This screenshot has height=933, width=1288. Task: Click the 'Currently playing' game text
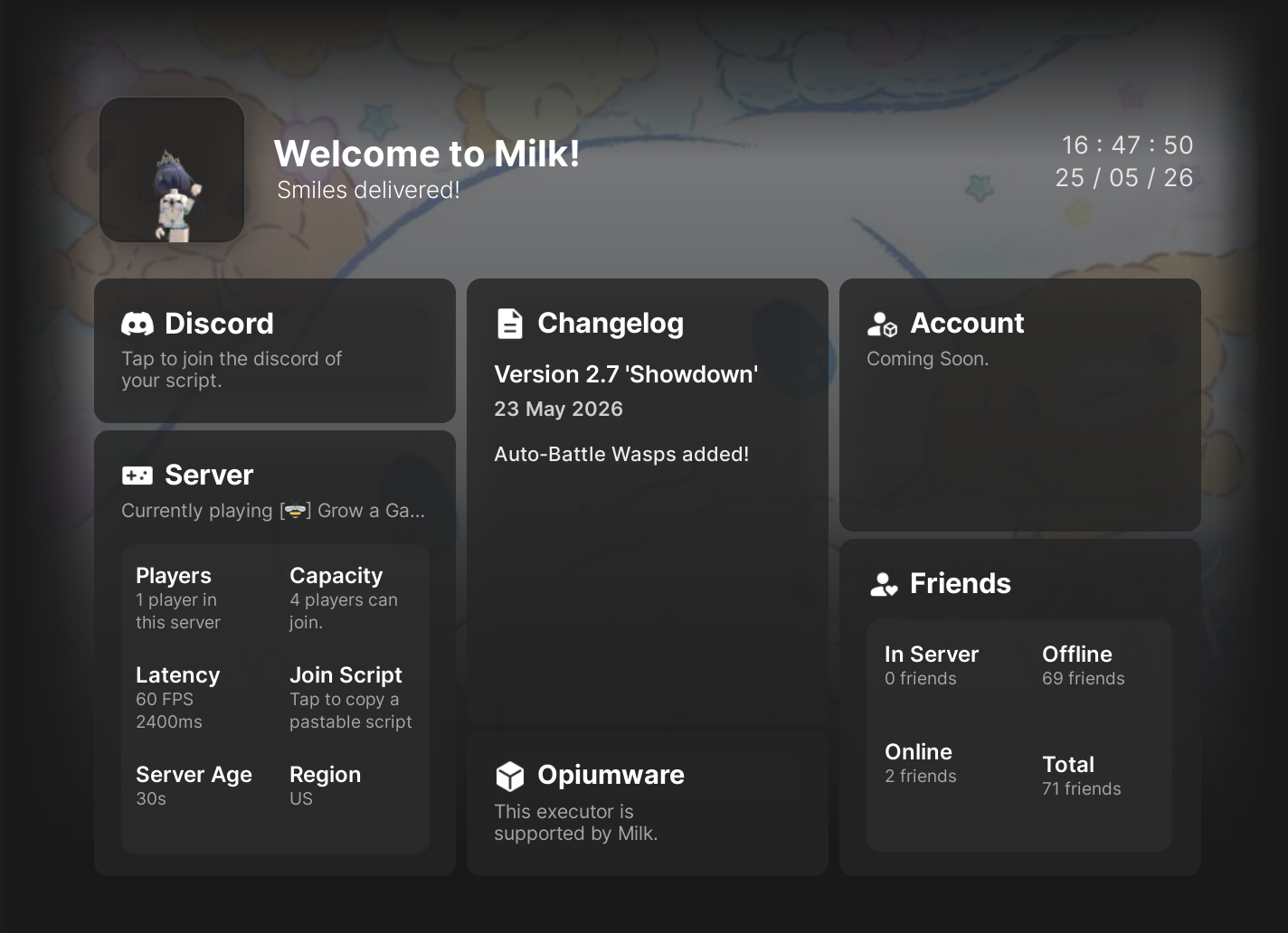pyautogui.click(x=273, y=511)
